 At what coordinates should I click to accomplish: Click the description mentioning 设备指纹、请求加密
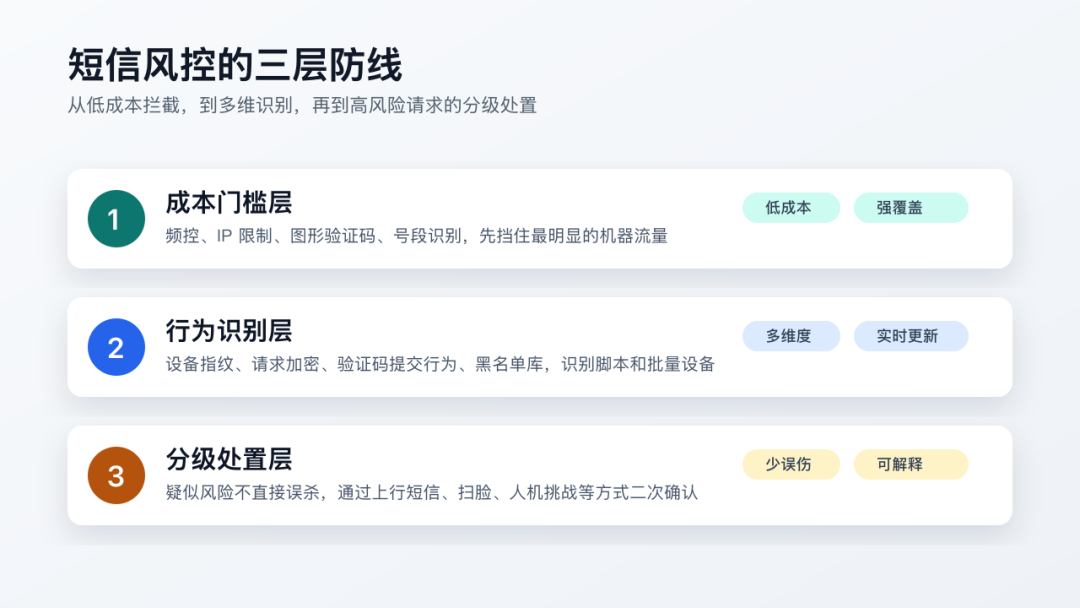click(439, 364)
